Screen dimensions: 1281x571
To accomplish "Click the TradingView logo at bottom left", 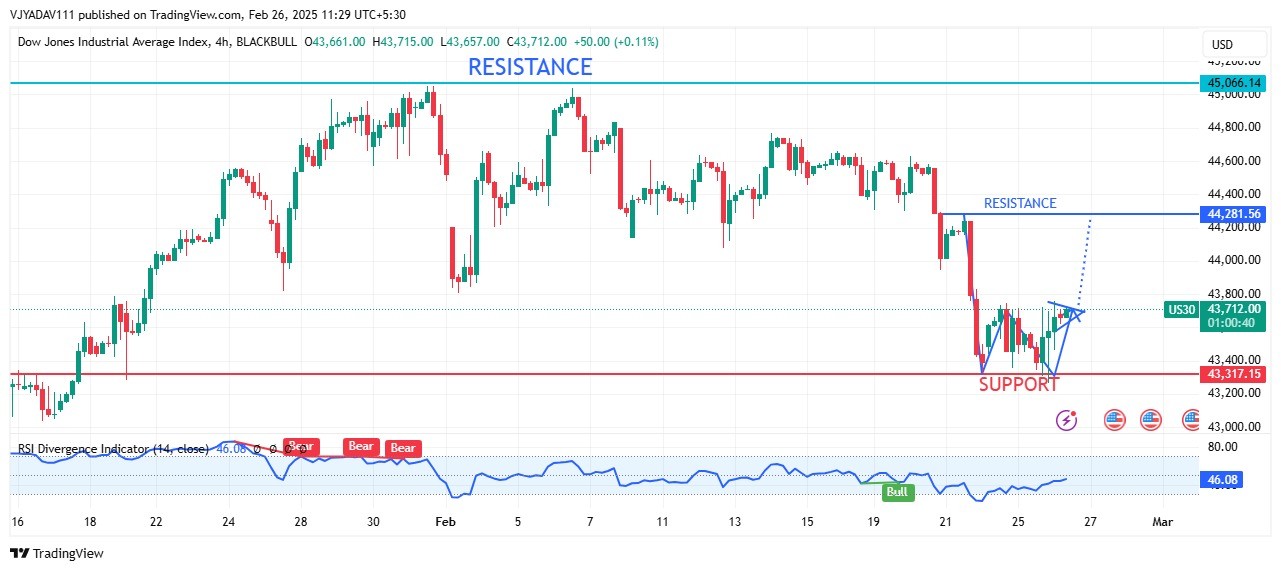I will tap(57, 553).
